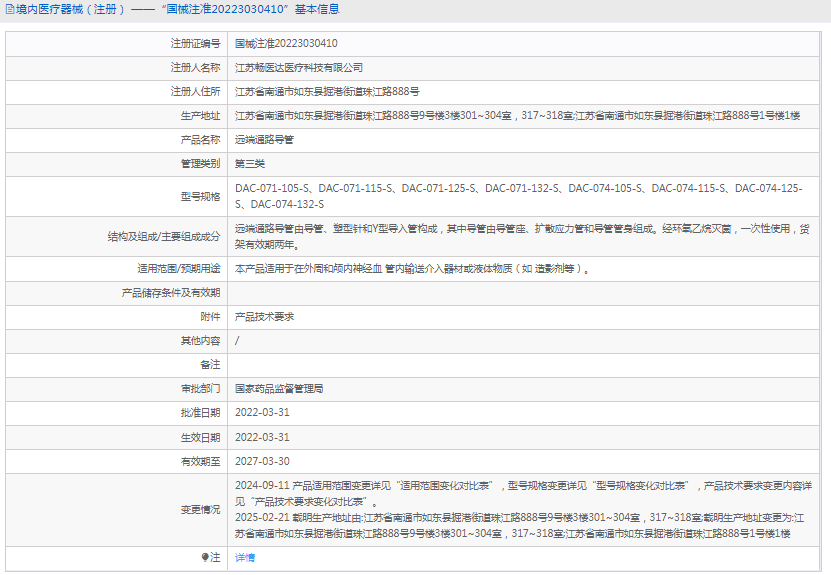The height and width of the screenshot is (575, 831).
Task: Click the 备注 row label
Action: (210, 365)
